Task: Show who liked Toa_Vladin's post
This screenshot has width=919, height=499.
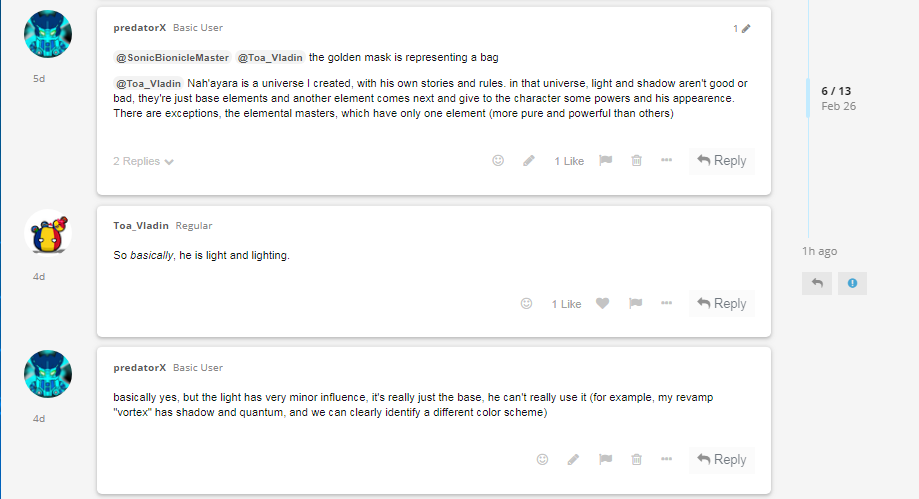Action: pyautogui.click(x=566, y=304)
